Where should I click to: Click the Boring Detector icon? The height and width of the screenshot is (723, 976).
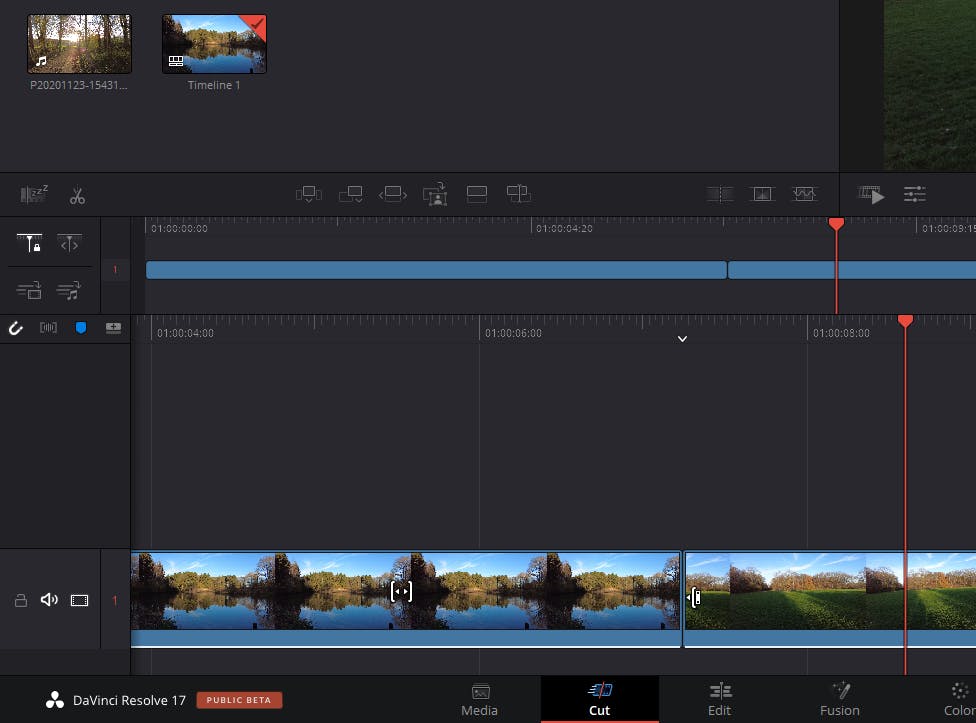(x=34, y=195)
